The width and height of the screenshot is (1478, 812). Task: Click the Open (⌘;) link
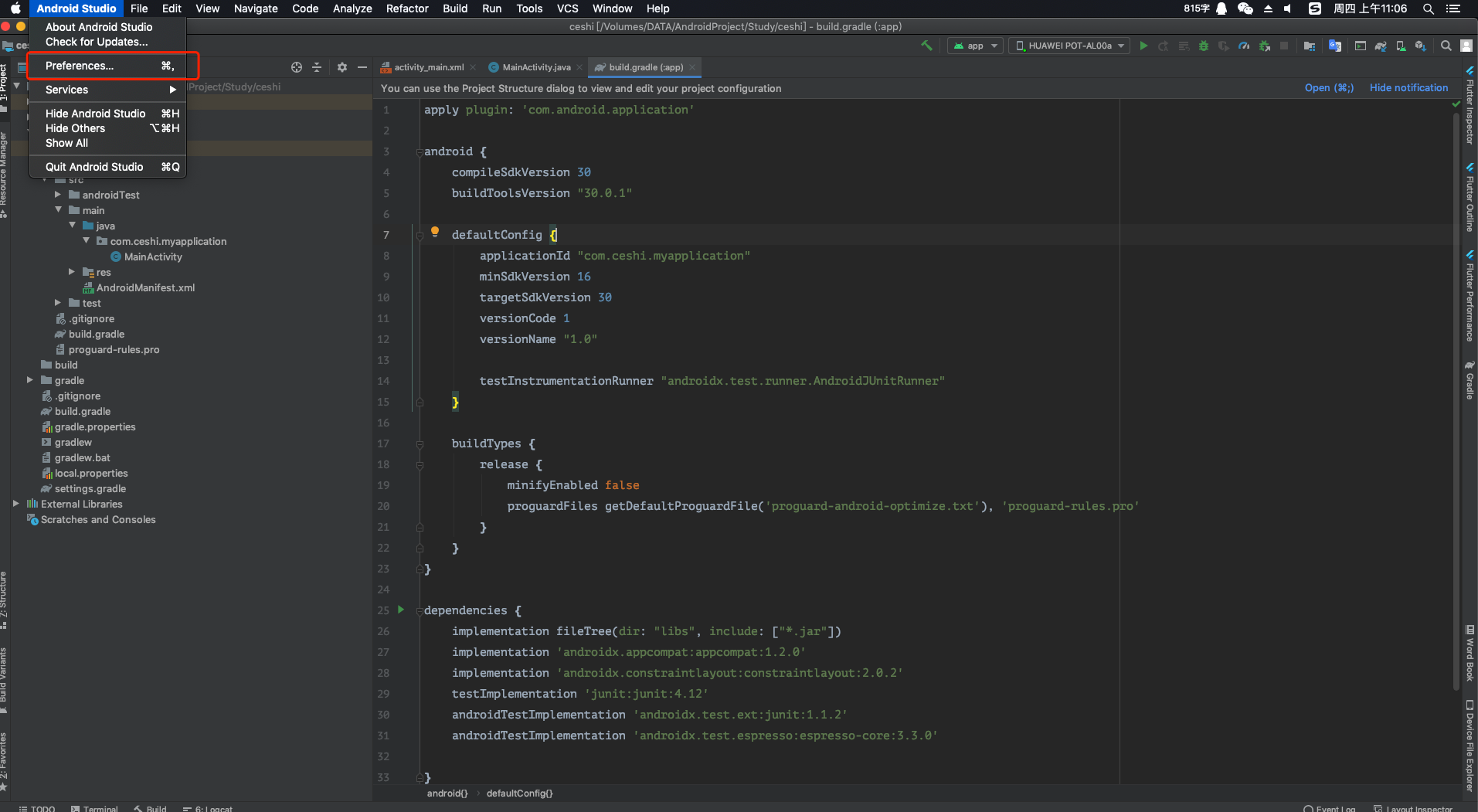pyautogui.click(x=1330, y=87)
